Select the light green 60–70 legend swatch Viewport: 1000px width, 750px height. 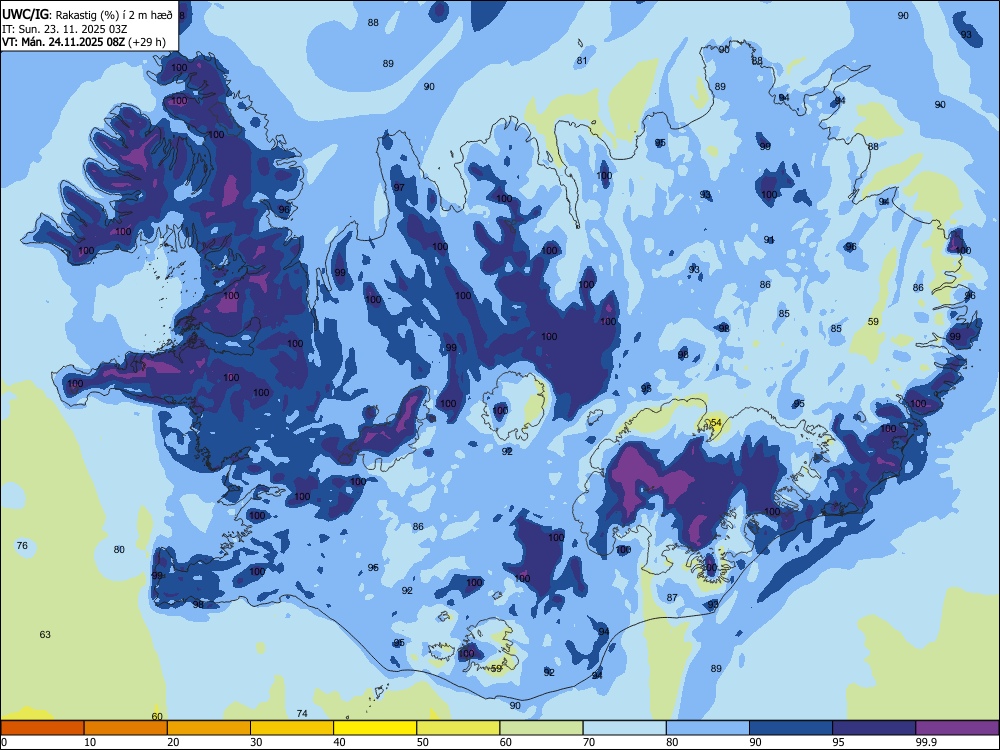click(x=541, y=728)
